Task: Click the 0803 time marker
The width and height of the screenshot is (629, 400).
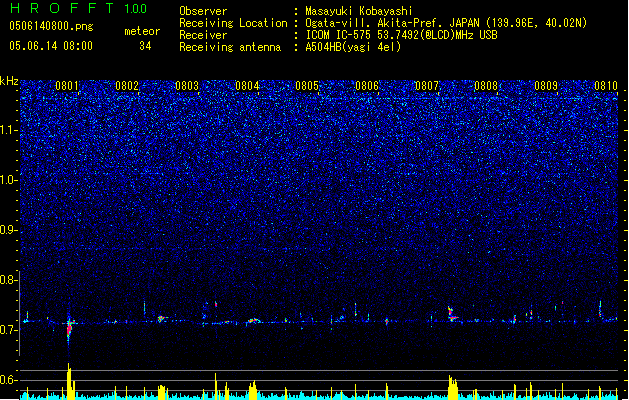Action: coord(187,86)
